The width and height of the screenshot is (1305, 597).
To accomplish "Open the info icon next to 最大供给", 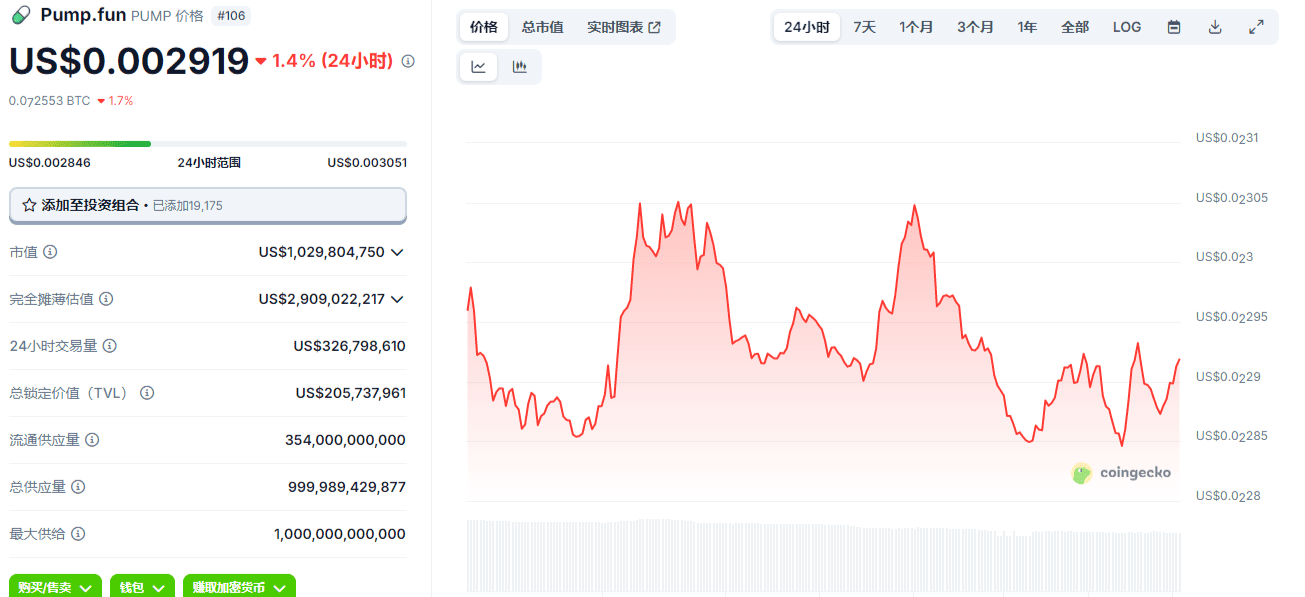I will click(78, 534).
